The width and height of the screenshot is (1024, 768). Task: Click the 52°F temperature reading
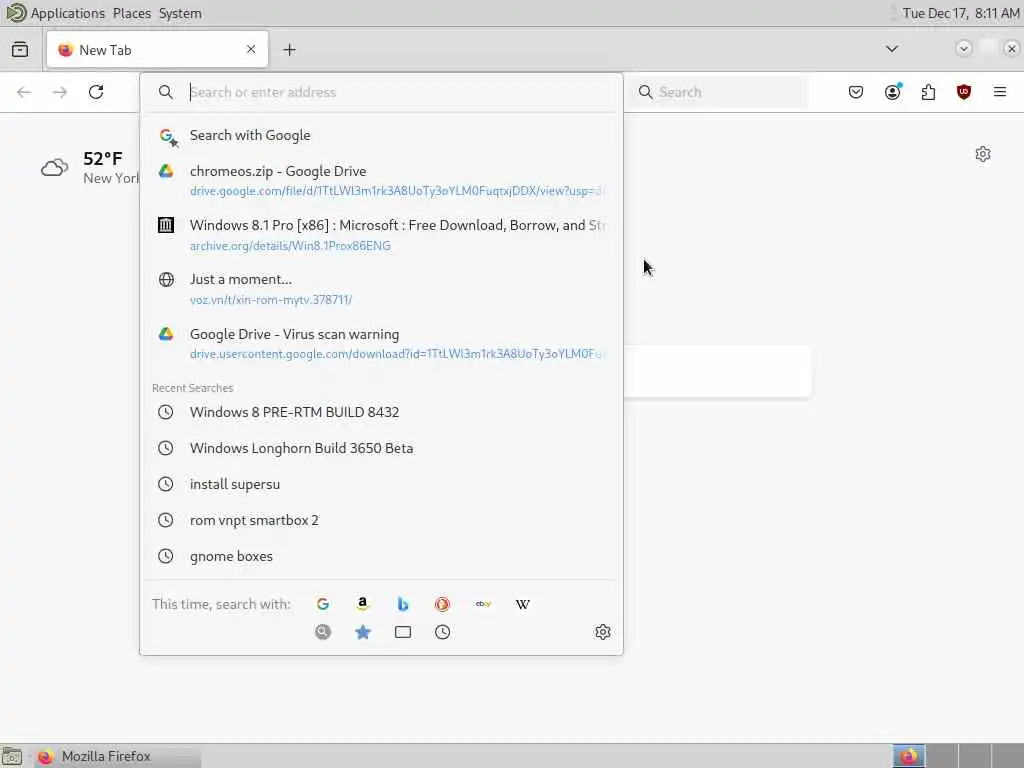(x=103, y=159)
